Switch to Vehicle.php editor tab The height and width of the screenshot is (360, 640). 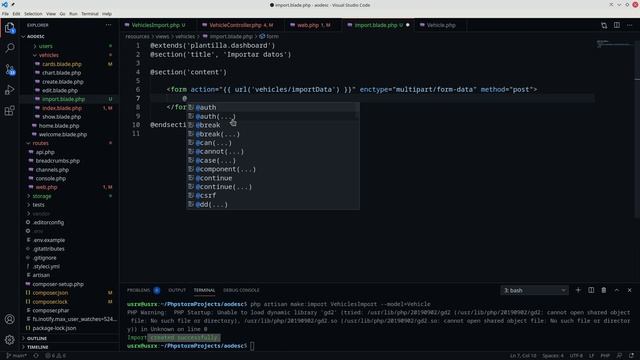coord(441,25)
